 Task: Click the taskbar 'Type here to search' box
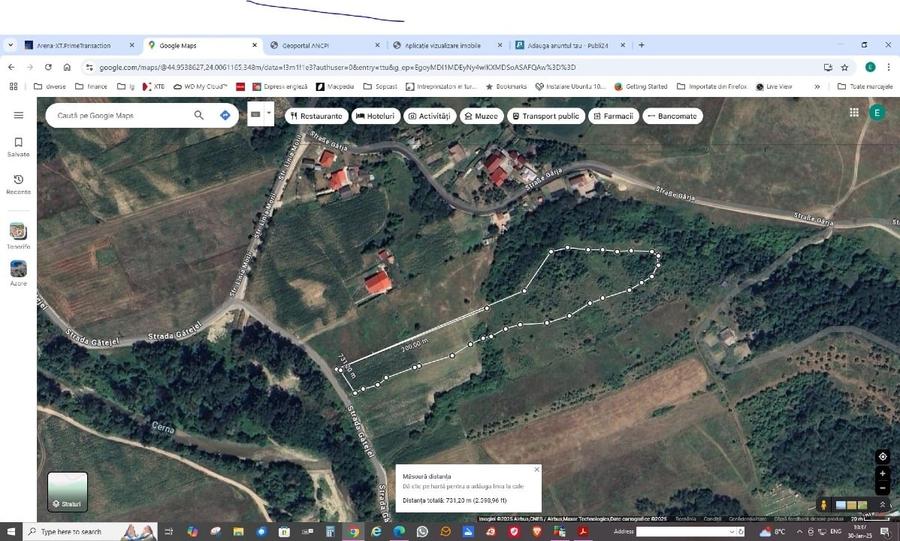[x=90, y=532]
